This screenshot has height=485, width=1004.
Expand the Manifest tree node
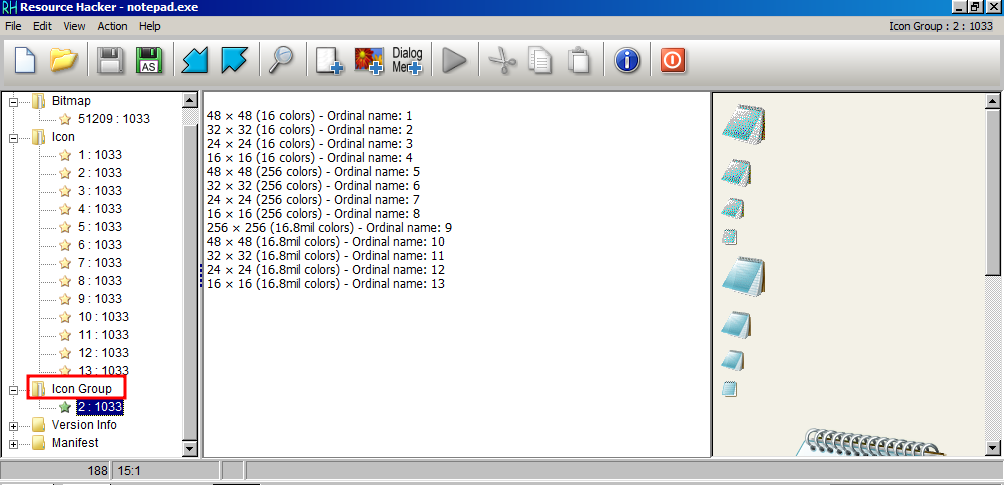click(13, 443)
